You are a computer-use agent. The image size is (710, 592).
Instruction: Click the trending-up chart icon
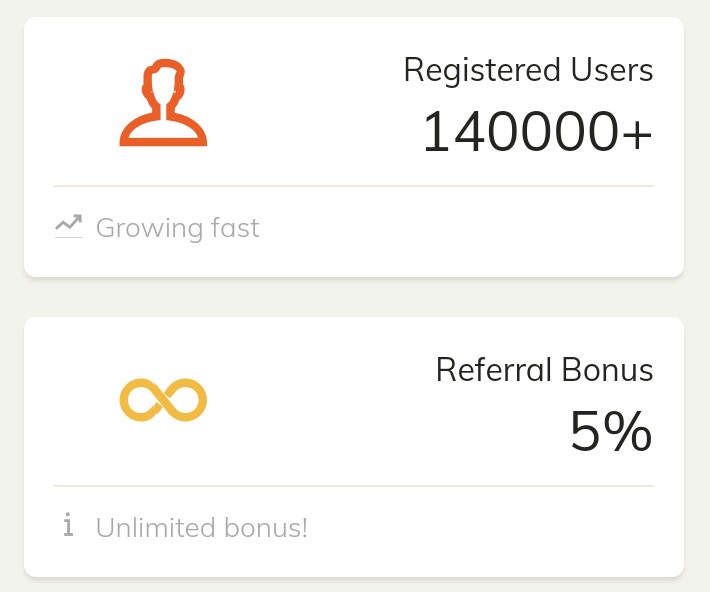coord(68,227)
